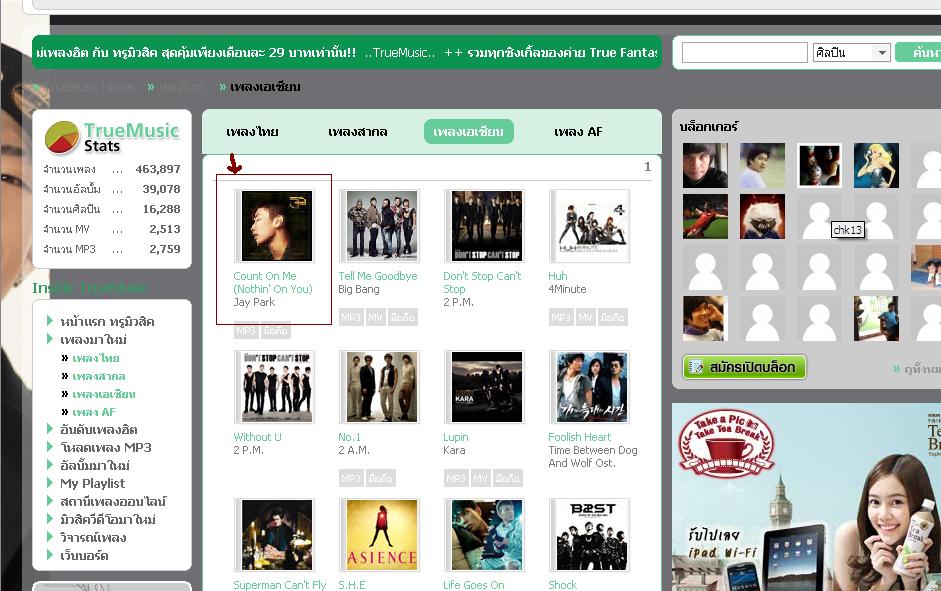The image size is (941, 591).
Task: Switch to the เพลง AF tab
Action: click(x=578, y=131)
